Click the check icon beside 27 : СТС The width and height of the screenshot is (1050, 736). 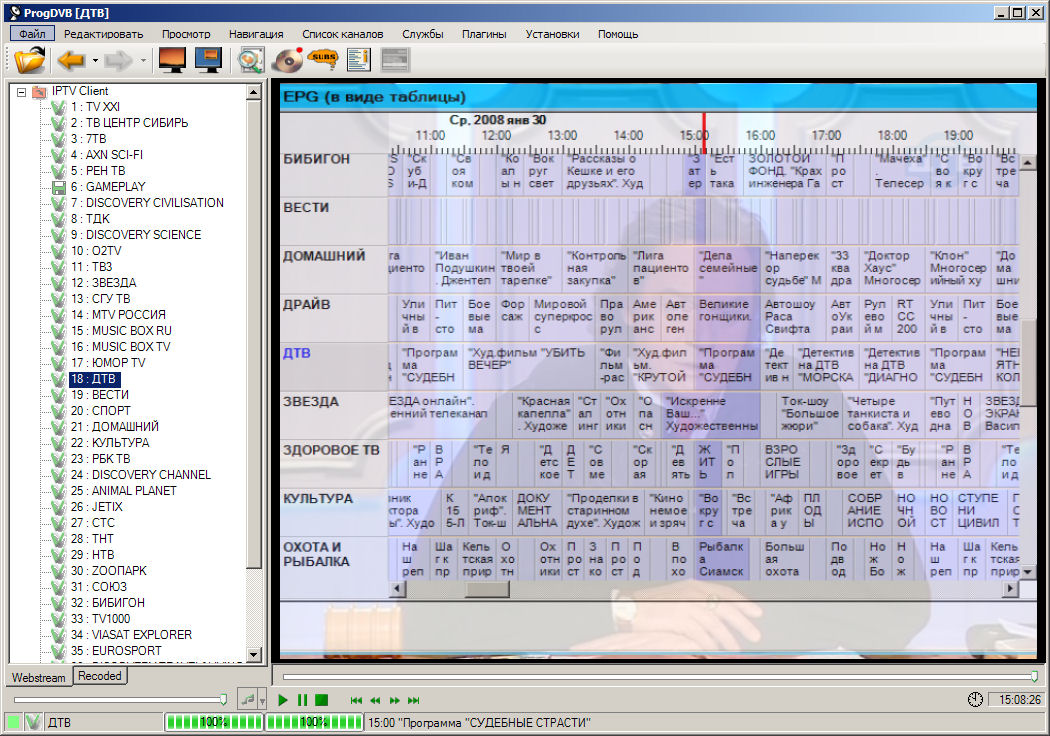pos(59,523)
